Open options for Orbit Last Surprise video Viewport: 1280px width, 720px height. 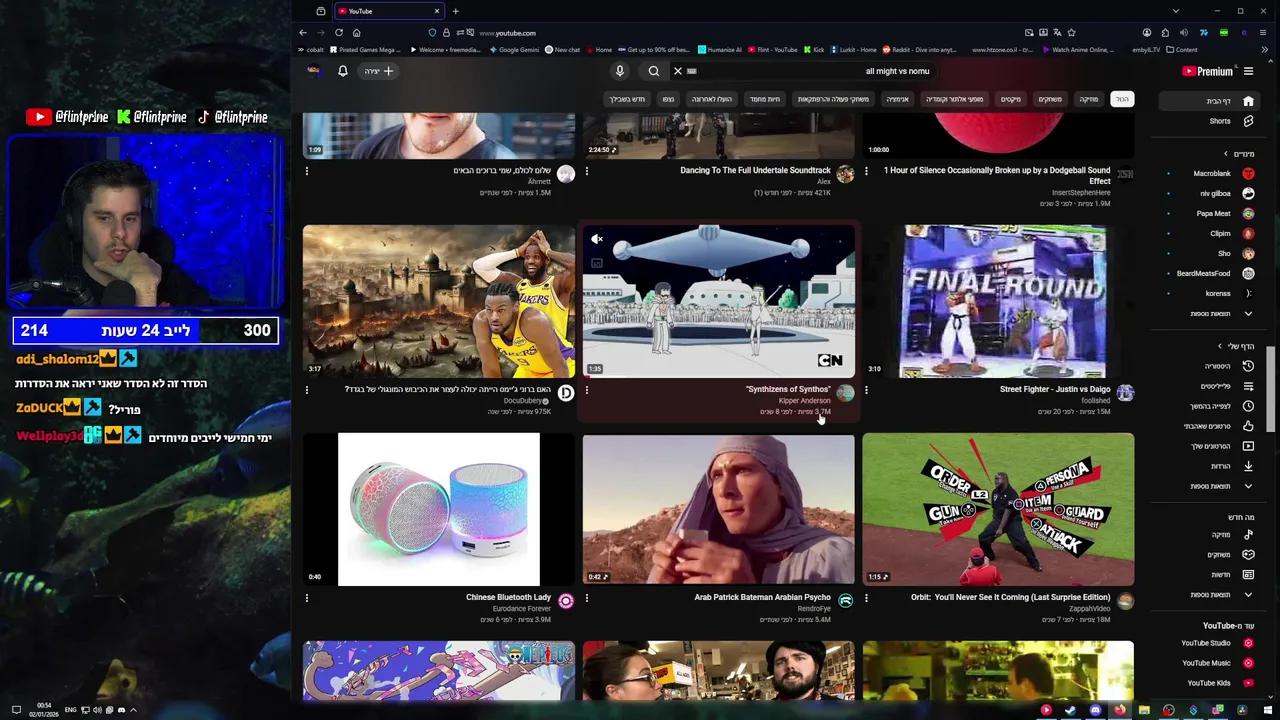point(866,598)
